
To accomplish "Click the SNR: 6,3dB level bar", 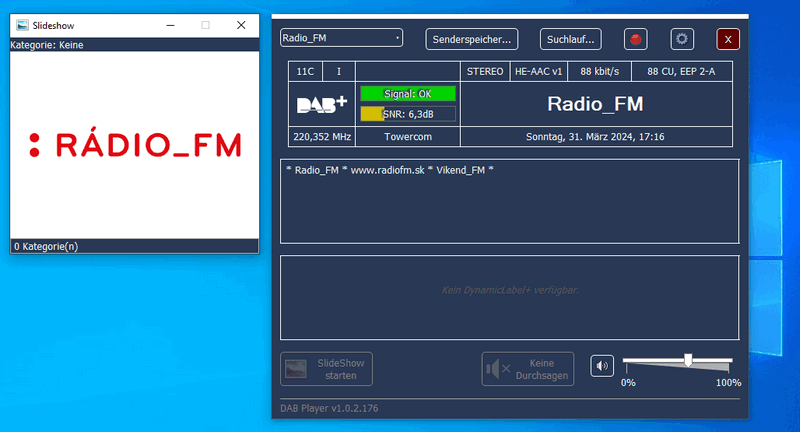I will (x=408, y=114).
